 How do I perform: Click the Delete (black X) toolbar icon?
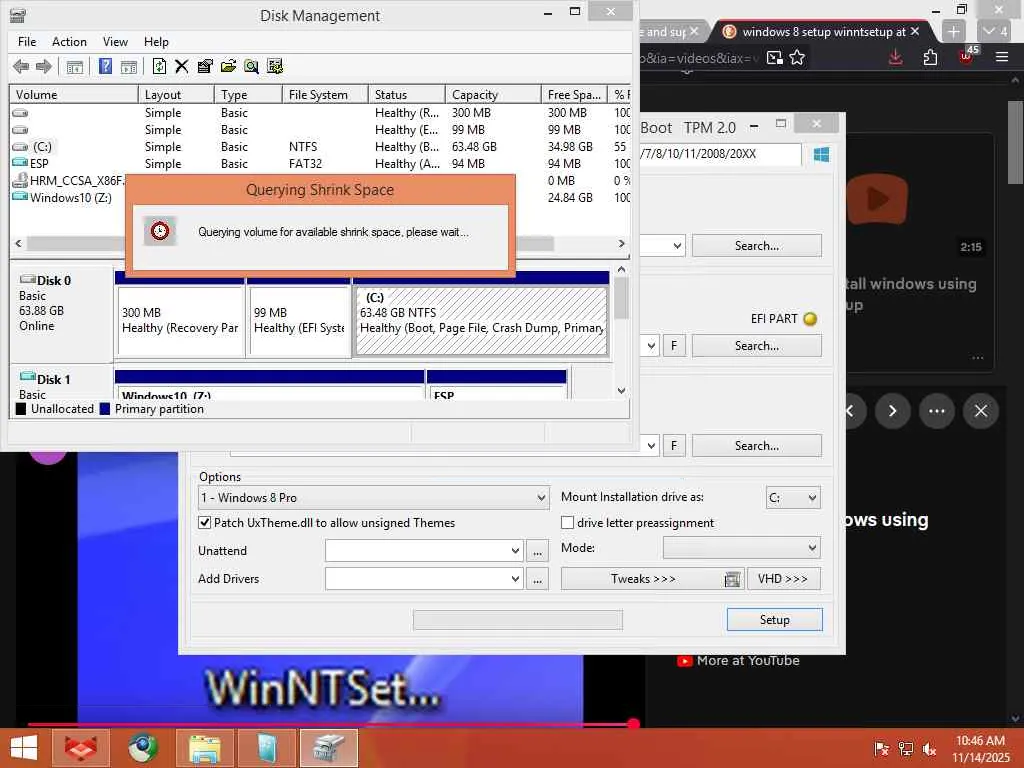pos(182,66)
